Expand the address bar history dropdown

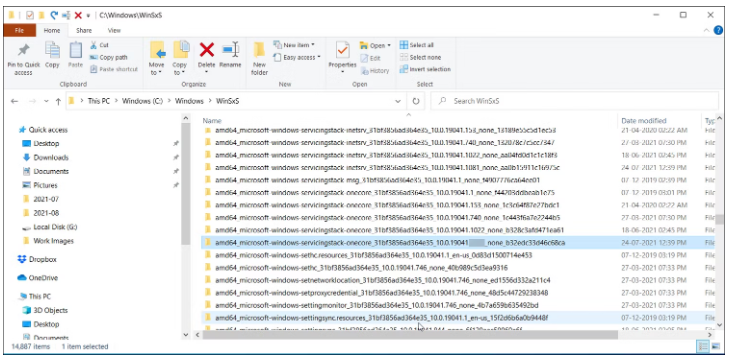point(398,101)
